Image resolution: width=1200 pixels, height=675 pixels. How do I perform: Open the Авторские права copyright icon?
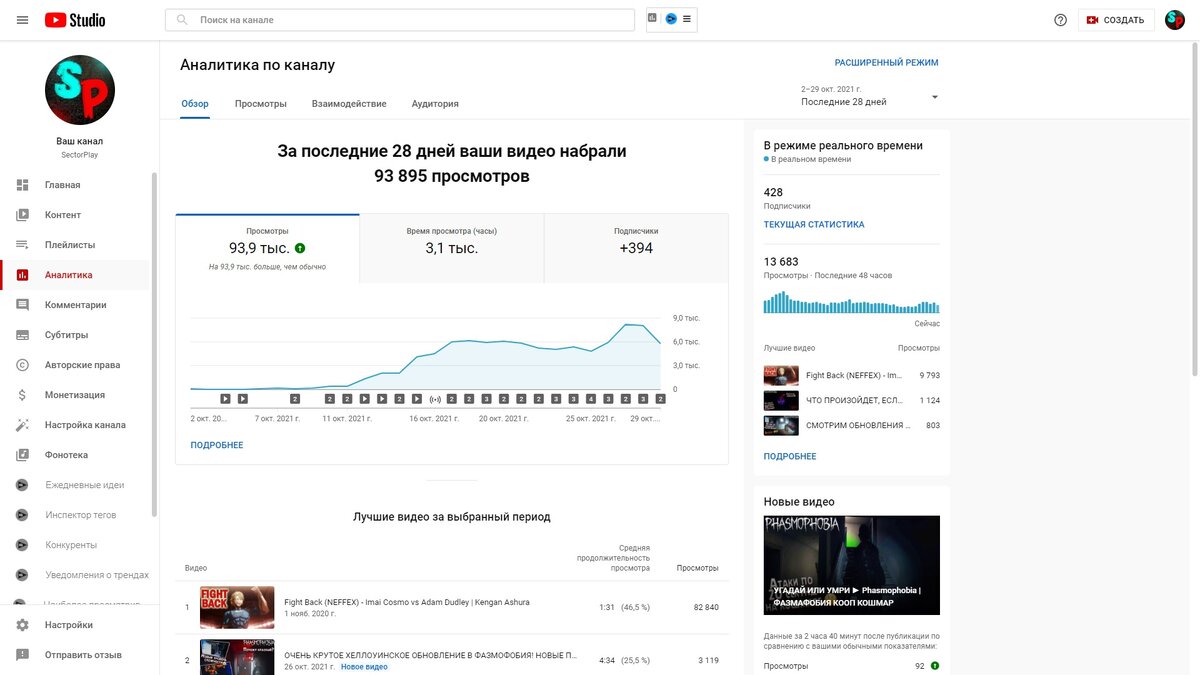[x=20, y=364]
